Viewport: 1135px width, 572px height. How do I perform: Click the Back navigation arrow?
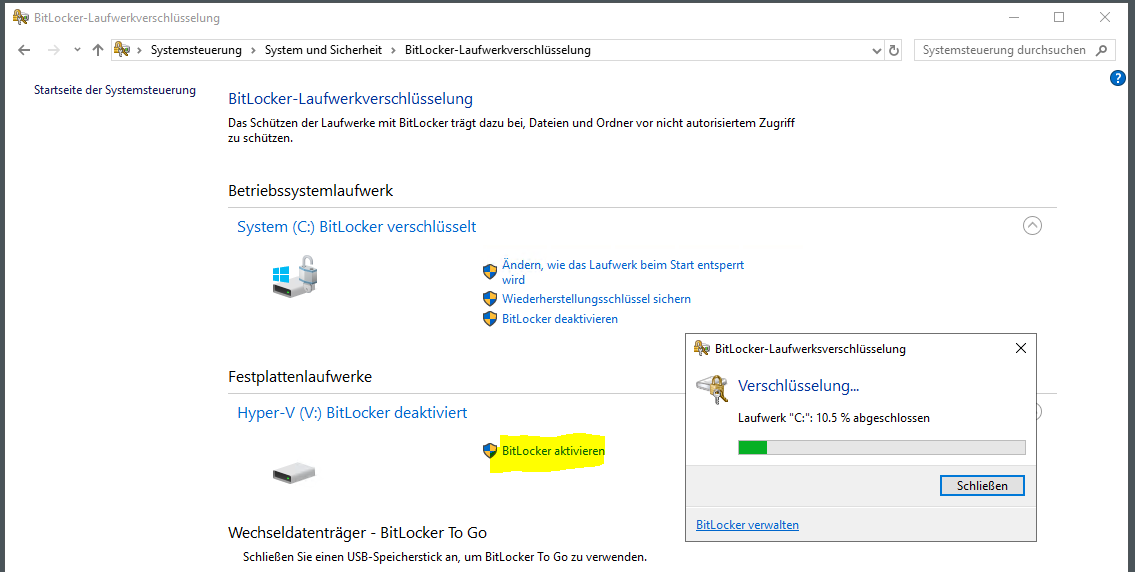[x=24, y=50]
